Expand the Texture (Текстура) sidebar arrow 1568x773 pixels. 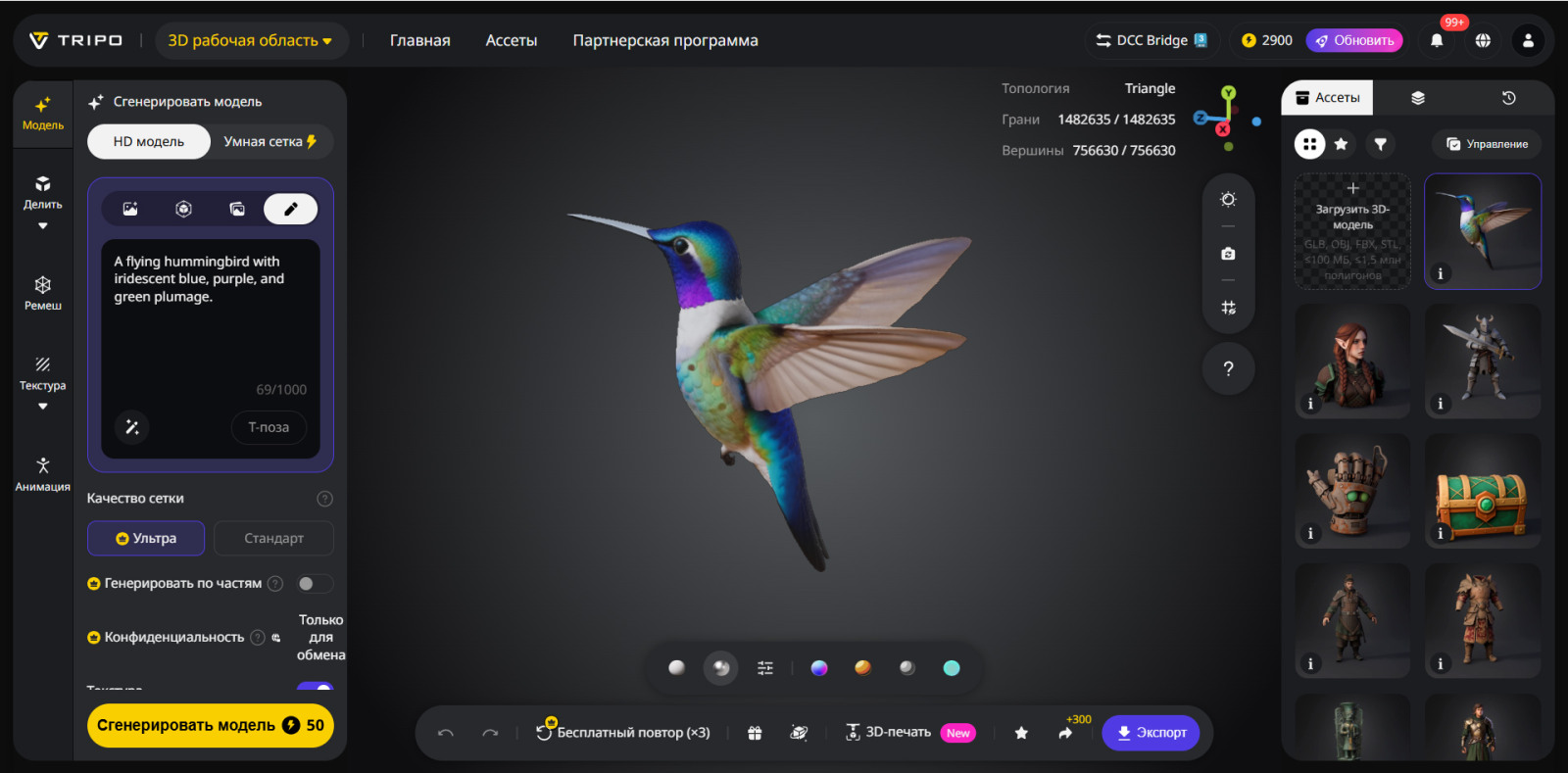click(x=43, y=407)
